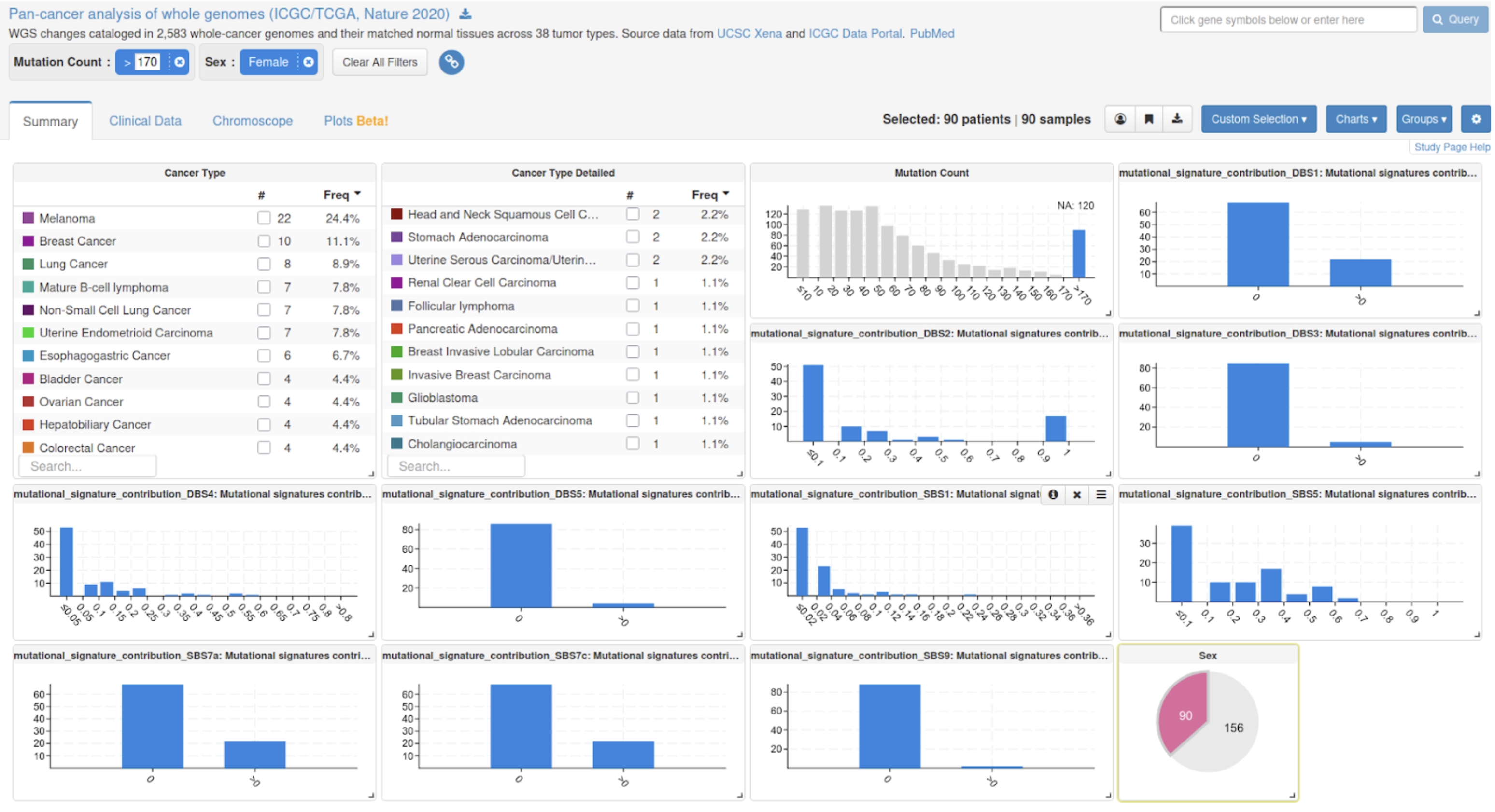This screenshot has width=1495, height=812.
Task: Open the Groups dropdown
Action: coord(1424,119)
